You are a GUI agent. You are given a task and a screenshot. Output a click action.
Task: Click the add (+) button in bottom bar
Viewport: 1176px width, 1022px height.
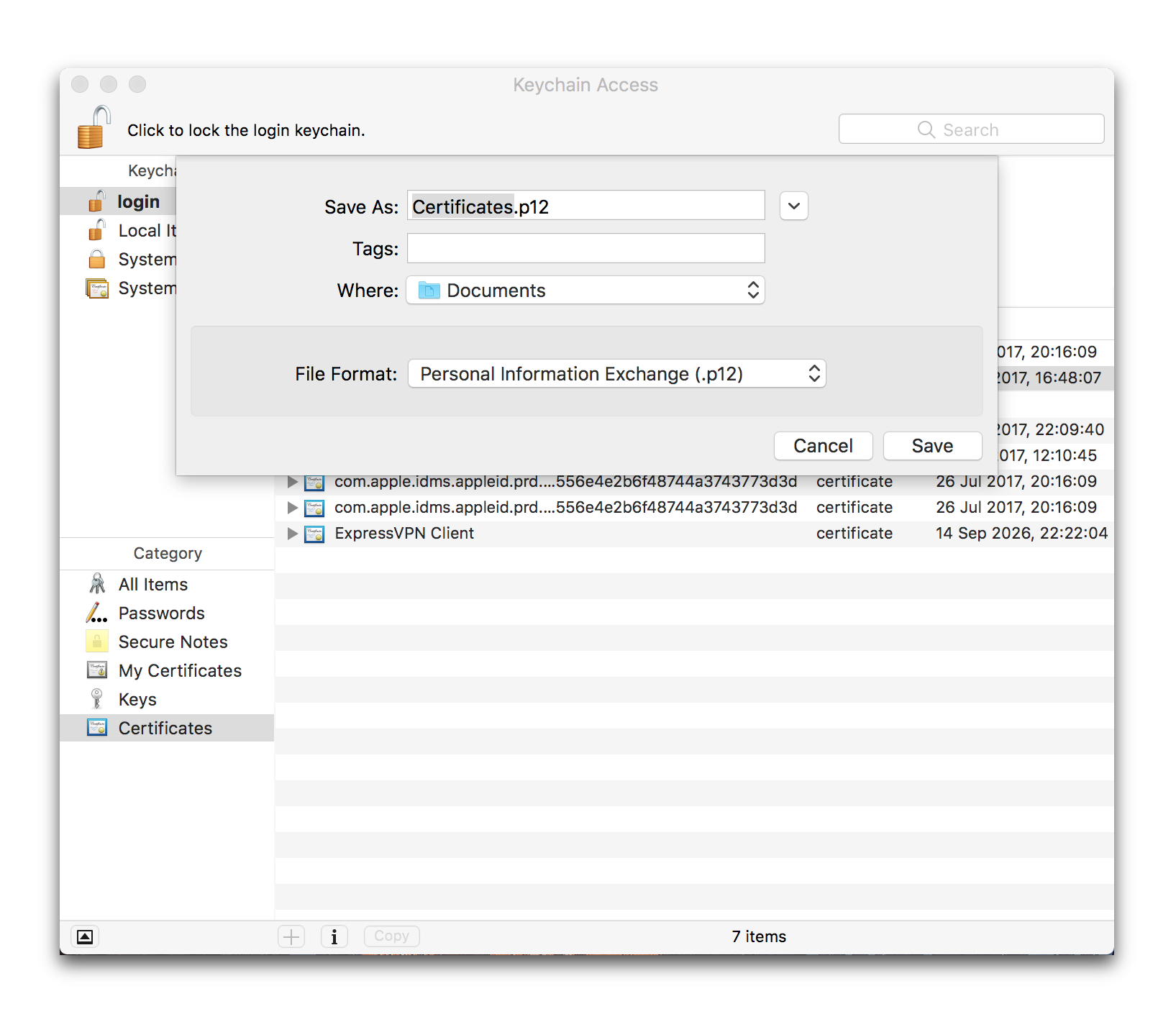pos(291,936)
